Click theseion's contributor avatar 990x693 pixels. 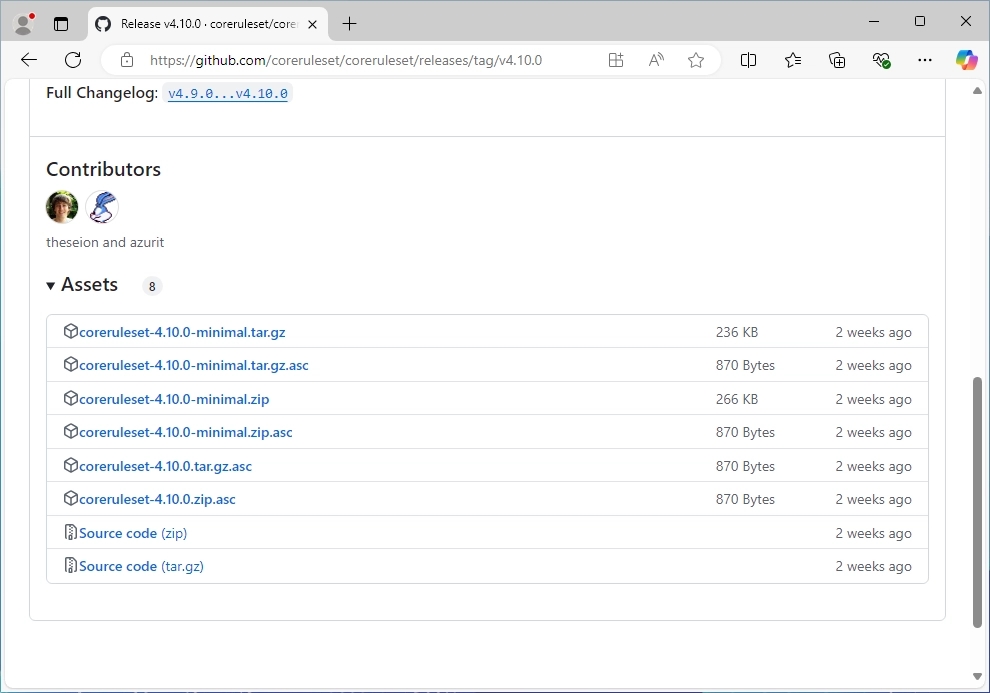[x=62, y=207]
